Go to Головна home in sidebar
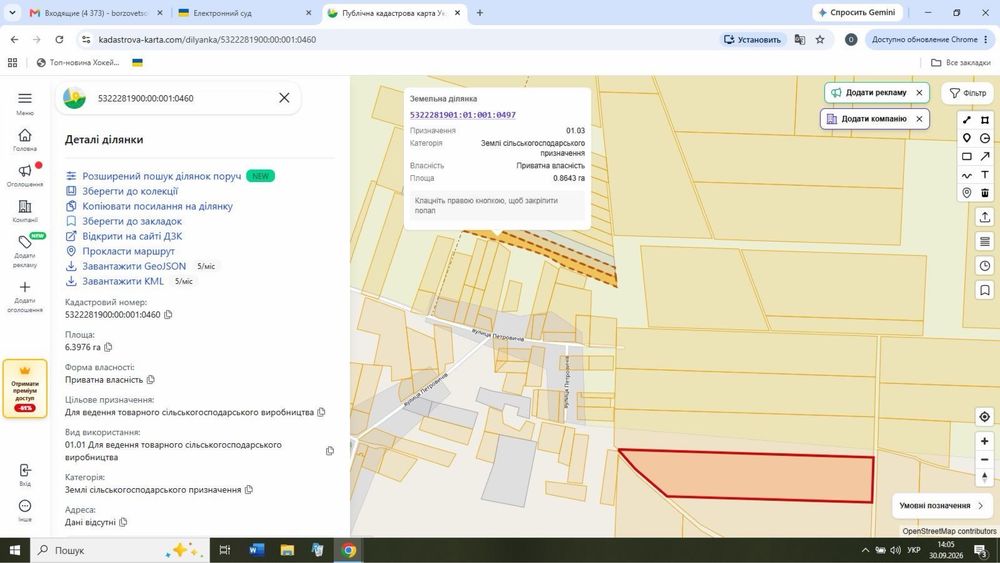The height and width of the screenshot is (563, 1000). 25,140
